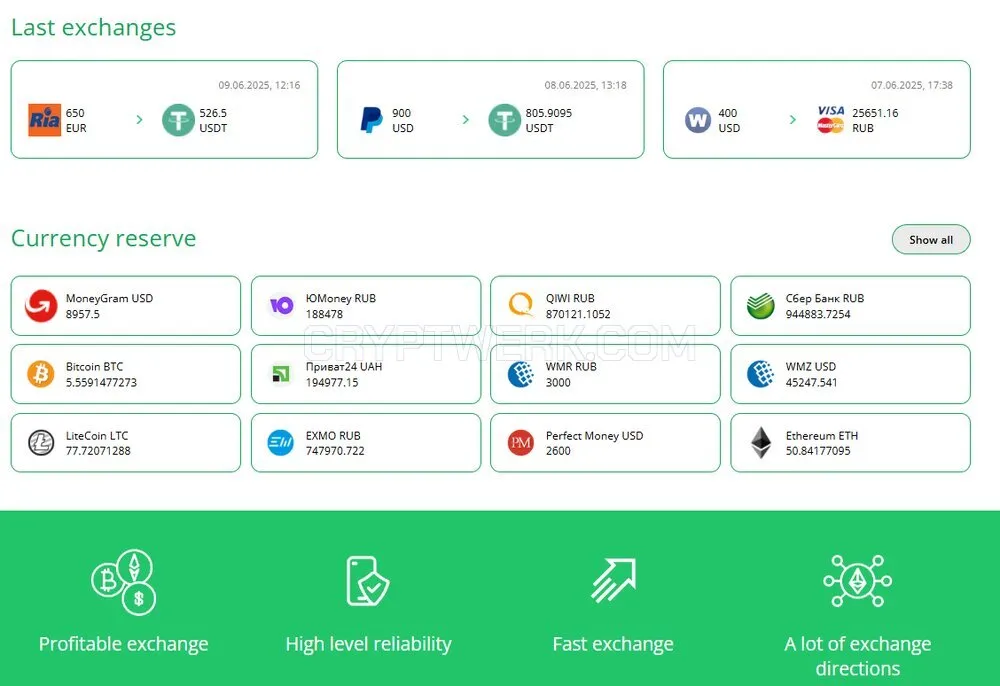
Task: Click the arrow between 400 USD and 25651.16 RUB
Action: (793, 120)
